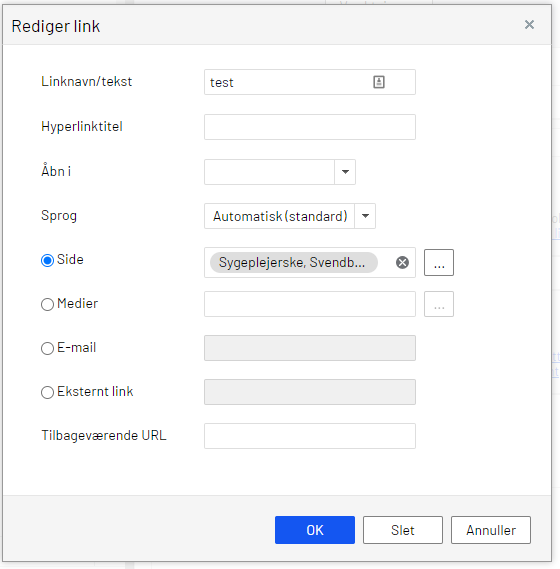Select the Eksternt link radio button

pos(48,392)
